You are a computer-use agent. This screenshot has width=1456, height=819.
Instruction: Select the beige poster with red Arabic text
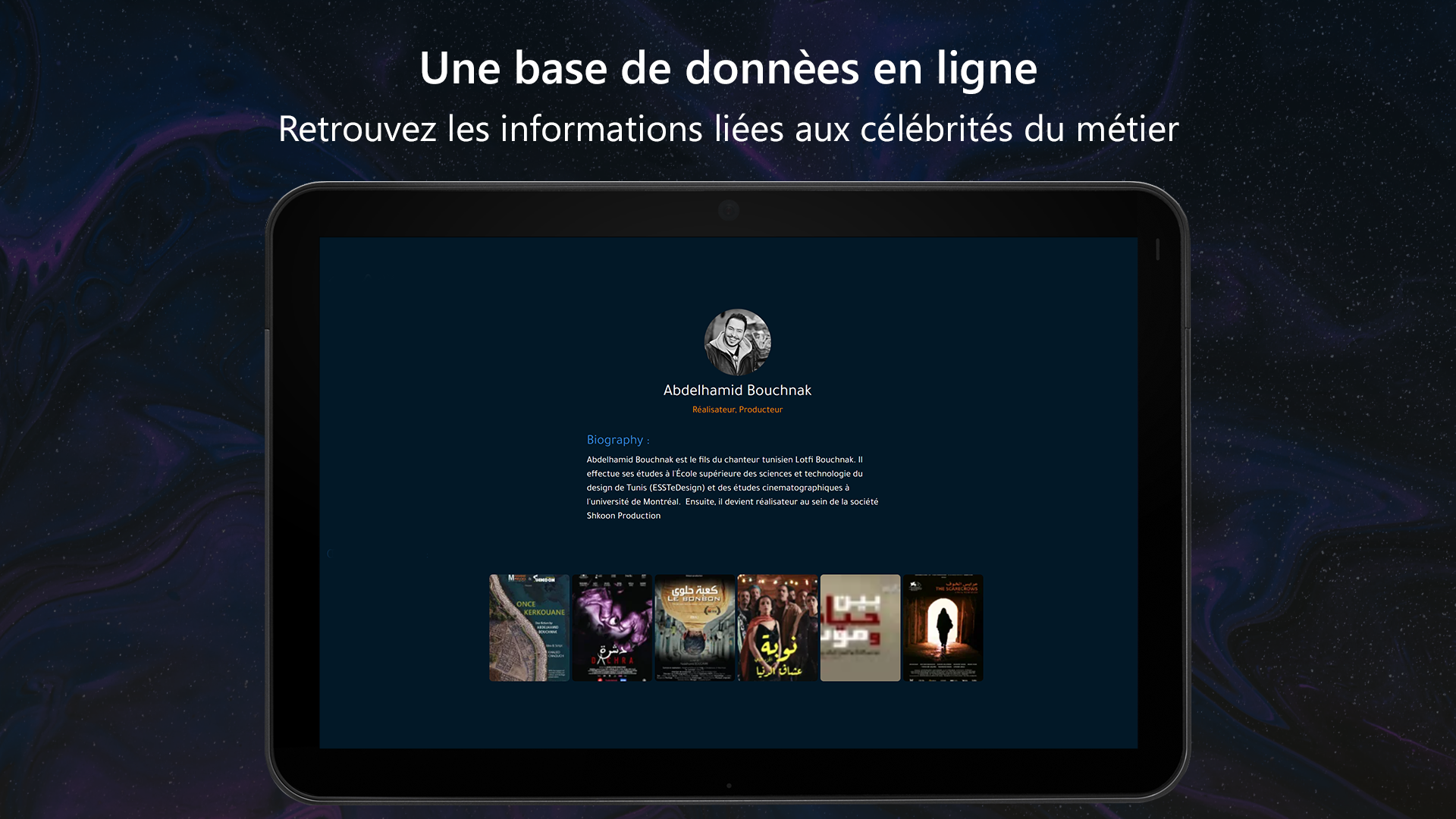860,627
